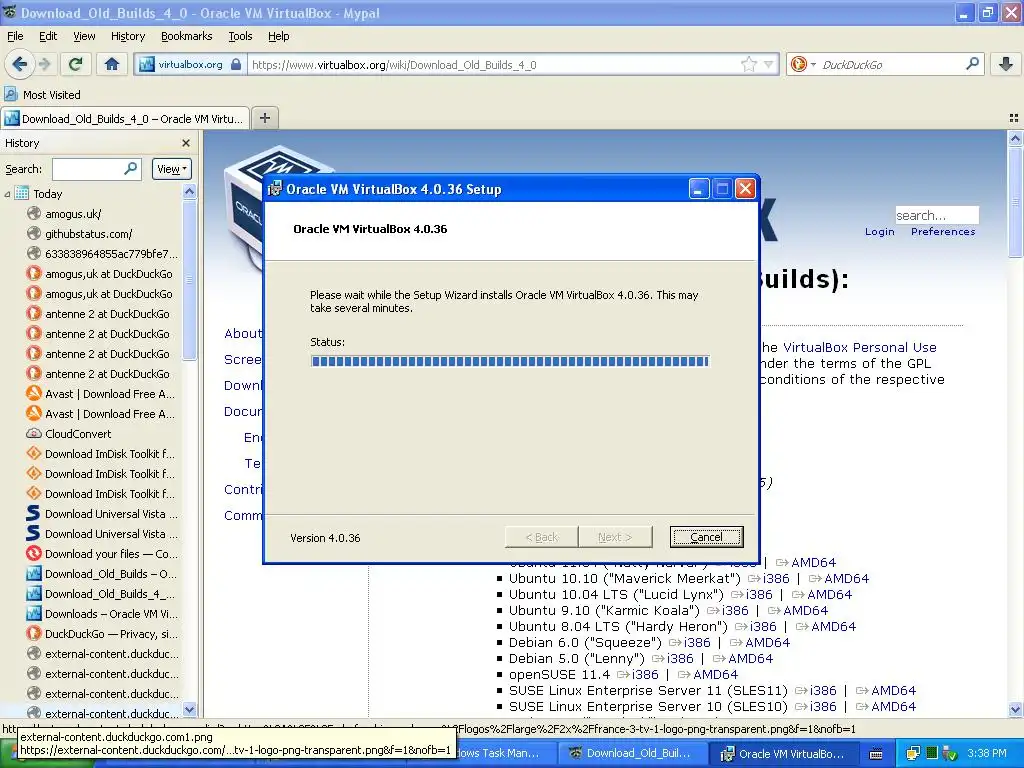The width and height of the screenshot is (1024, 768).
Task: Click the address bar URL field
Action: 493,65
